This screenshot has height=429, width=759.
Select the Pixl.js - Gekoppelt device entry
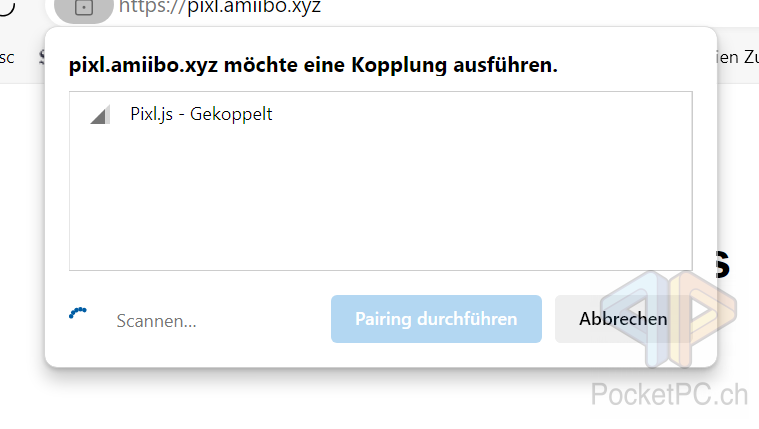click(x=380, y=114)
